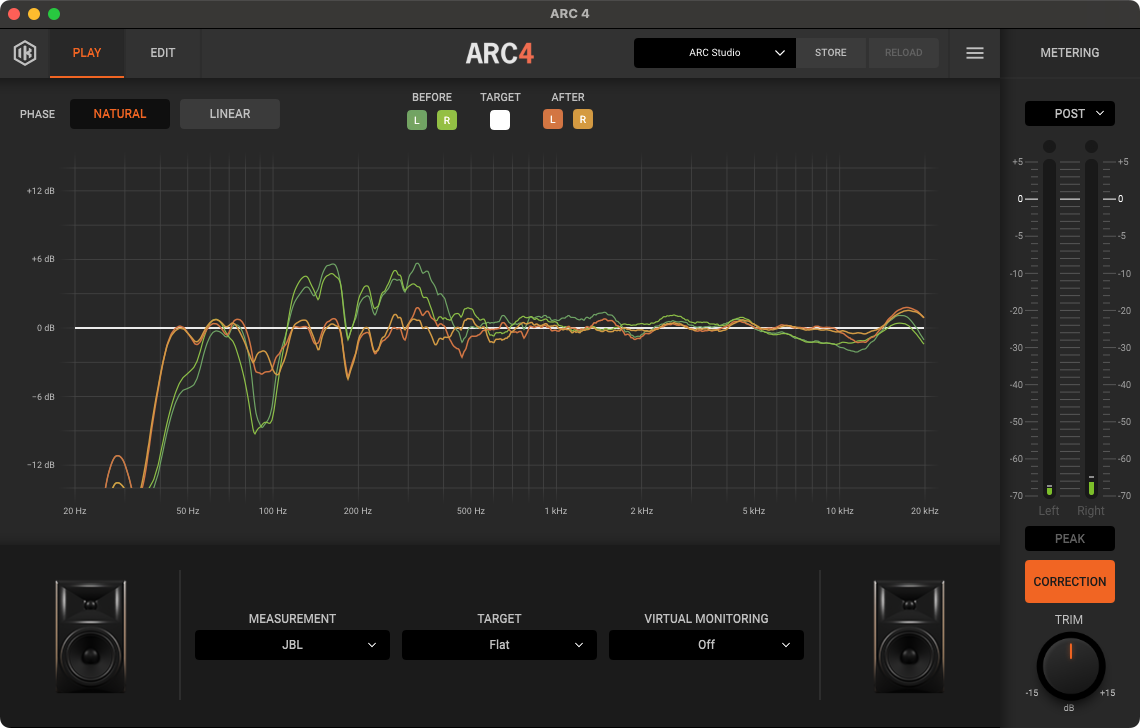Click the 100 Hz frequency axis label
Image resolution: width=1140 pixels, height=728 pixels.
[x=273, y=511]
